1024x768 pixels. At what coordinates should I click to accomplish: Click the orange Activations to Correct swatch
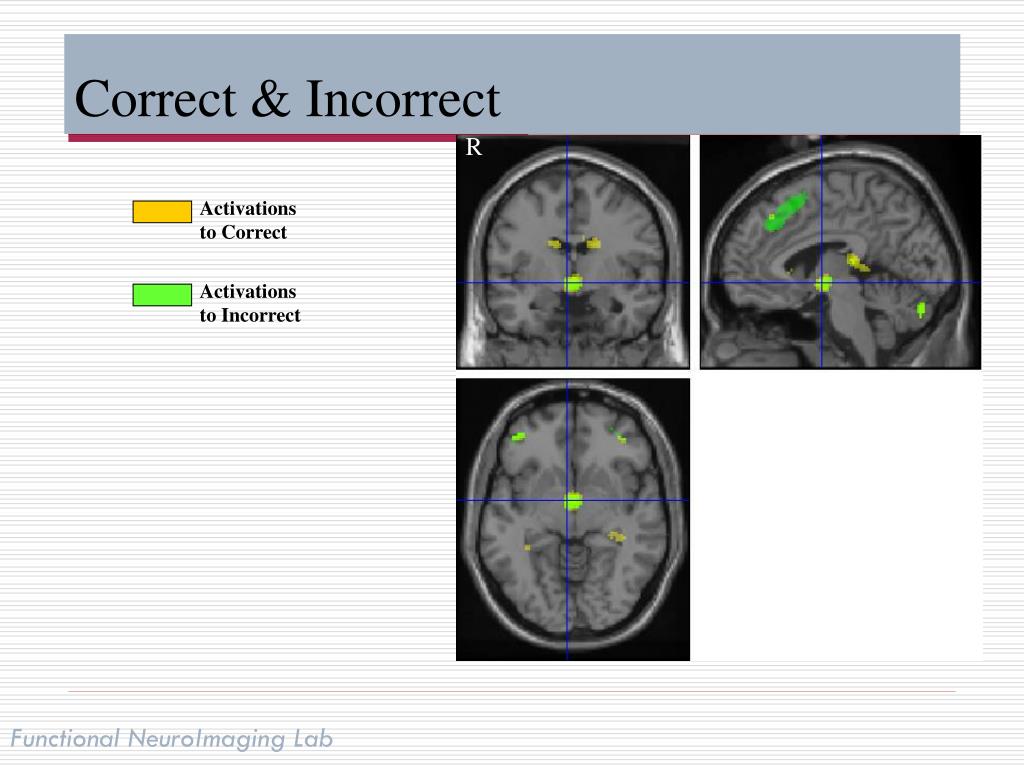click(162, 212)
